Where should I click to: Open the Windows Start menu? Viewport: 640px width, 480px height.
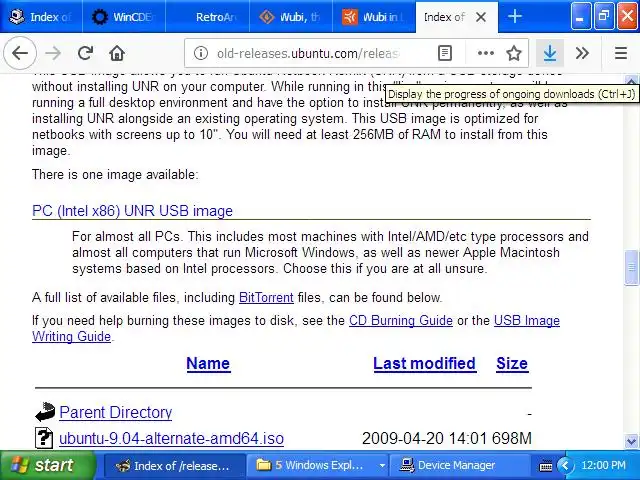point(47,465)
